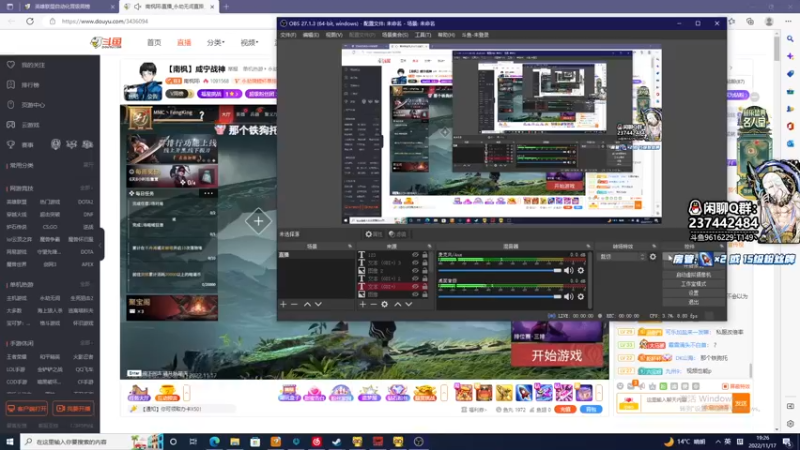The image size is (800, 450).
Task: Click the heart icon in Douyu sidebar
Action: (x=11, y=65)
